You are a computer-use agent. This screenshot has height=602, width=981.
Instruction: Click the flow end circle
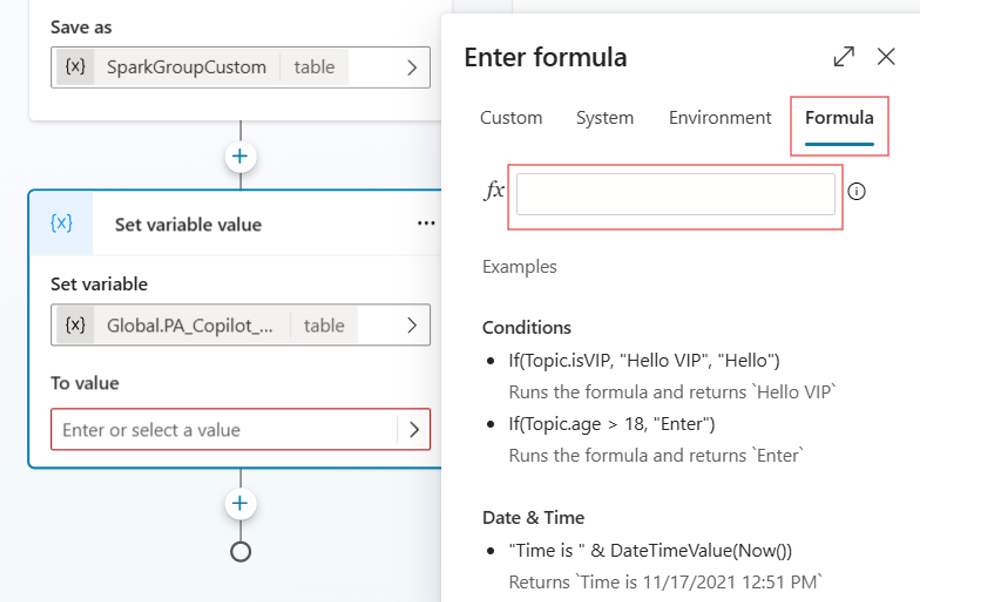pyautogui.click(x=240, y=551)
